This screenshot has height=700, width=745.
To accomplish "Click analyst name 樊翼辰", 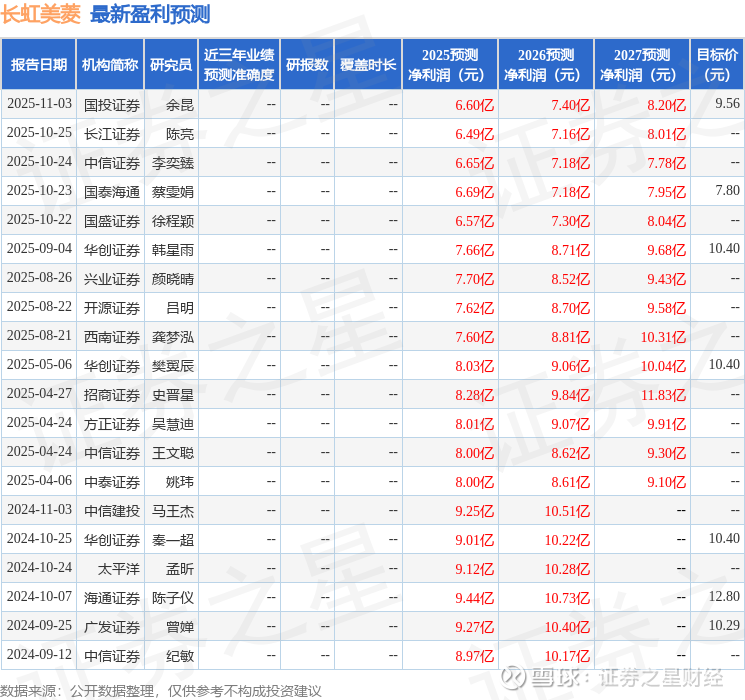I will tap(173, 366).
